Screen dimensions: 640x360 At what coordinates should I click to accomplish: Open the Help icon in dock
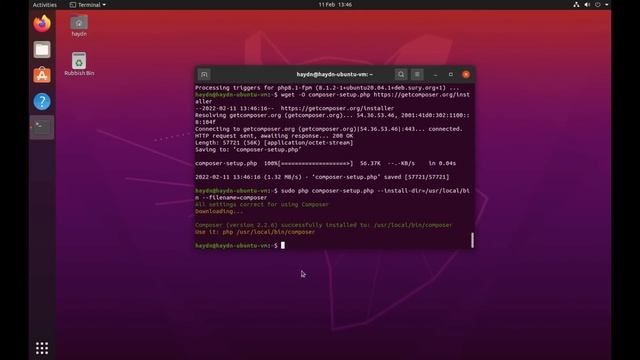pos(42,101)
